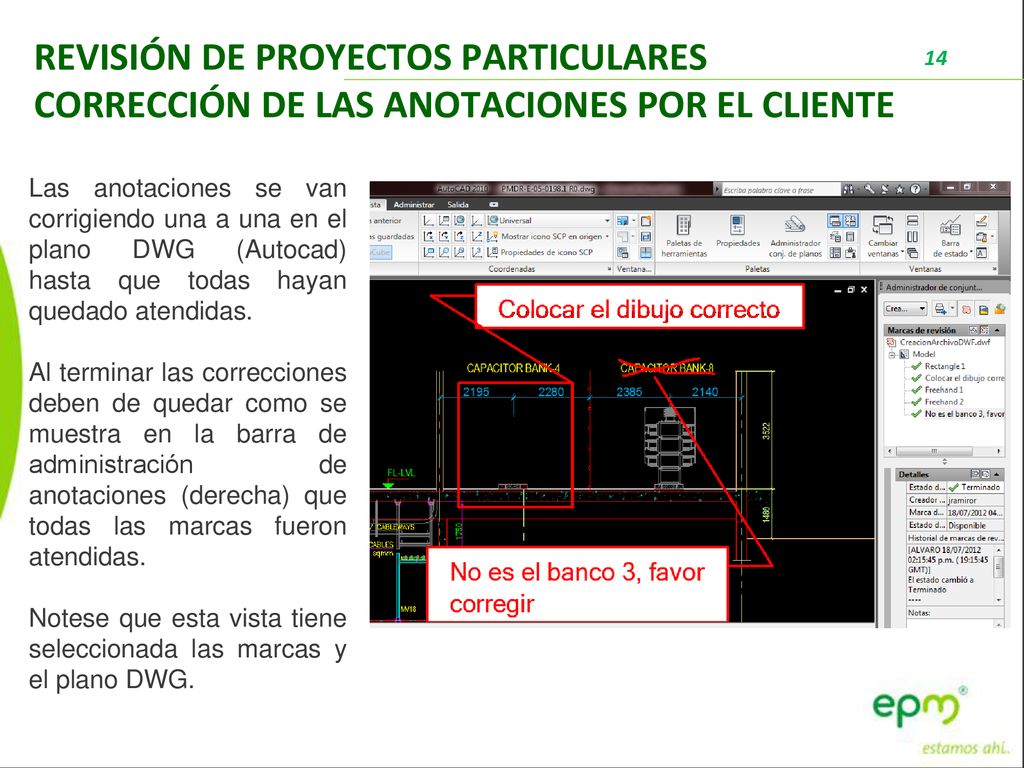Select the Freehand 1 markup
The width and height of the screenshot is (1024, 768).
(944, 390)
